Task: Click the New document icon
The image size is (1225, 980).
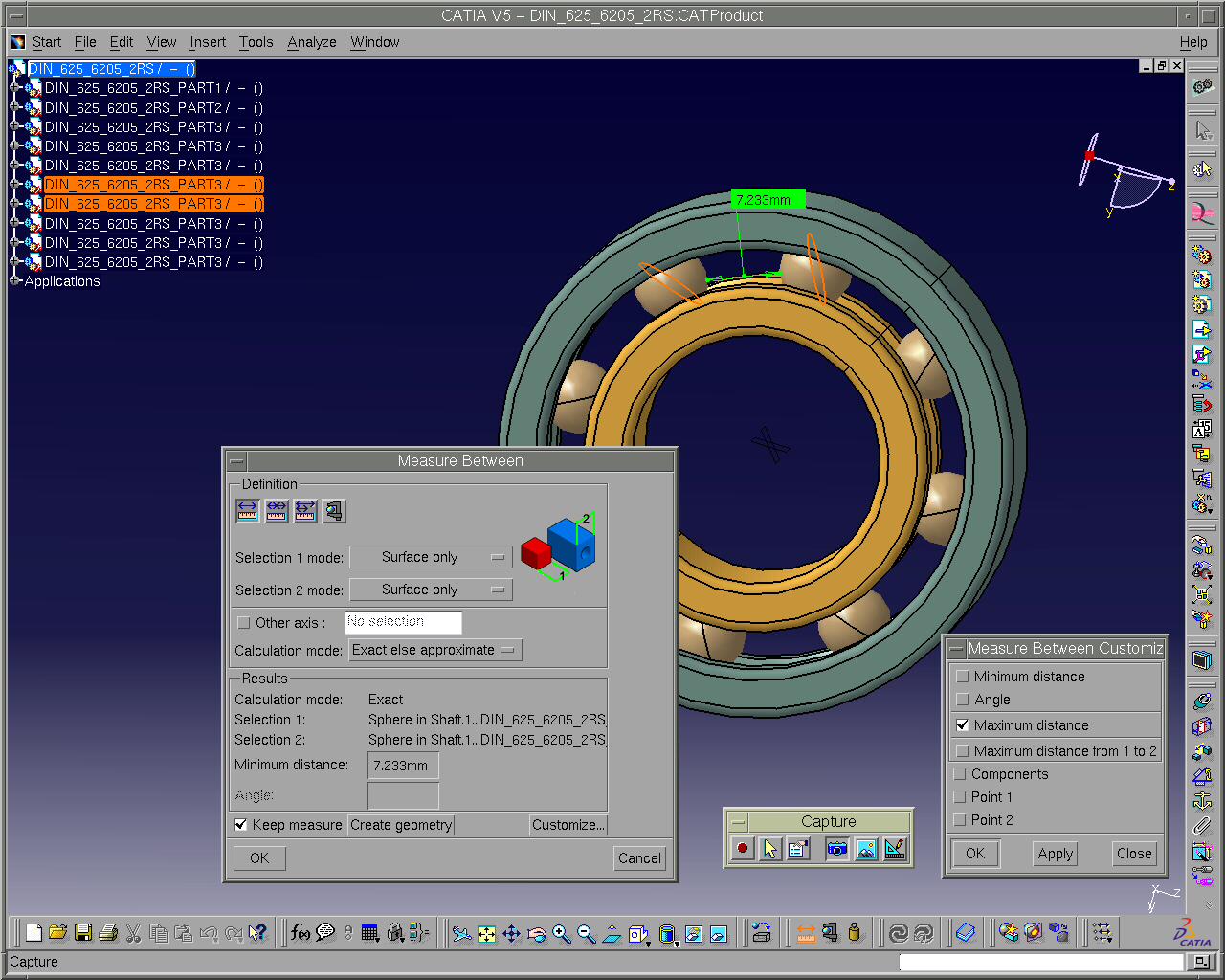Action: (33, 932)
